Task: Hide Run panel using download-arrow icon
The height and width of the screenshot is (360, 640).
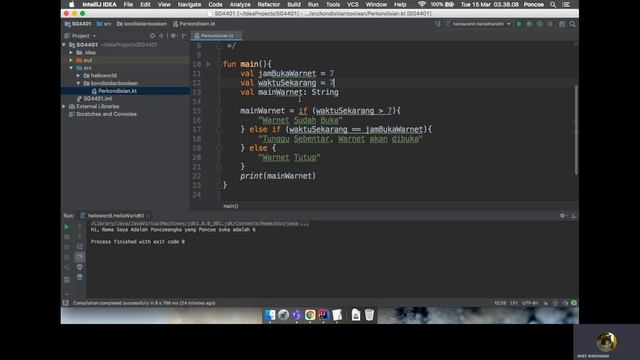Action: tap(573, 216)
